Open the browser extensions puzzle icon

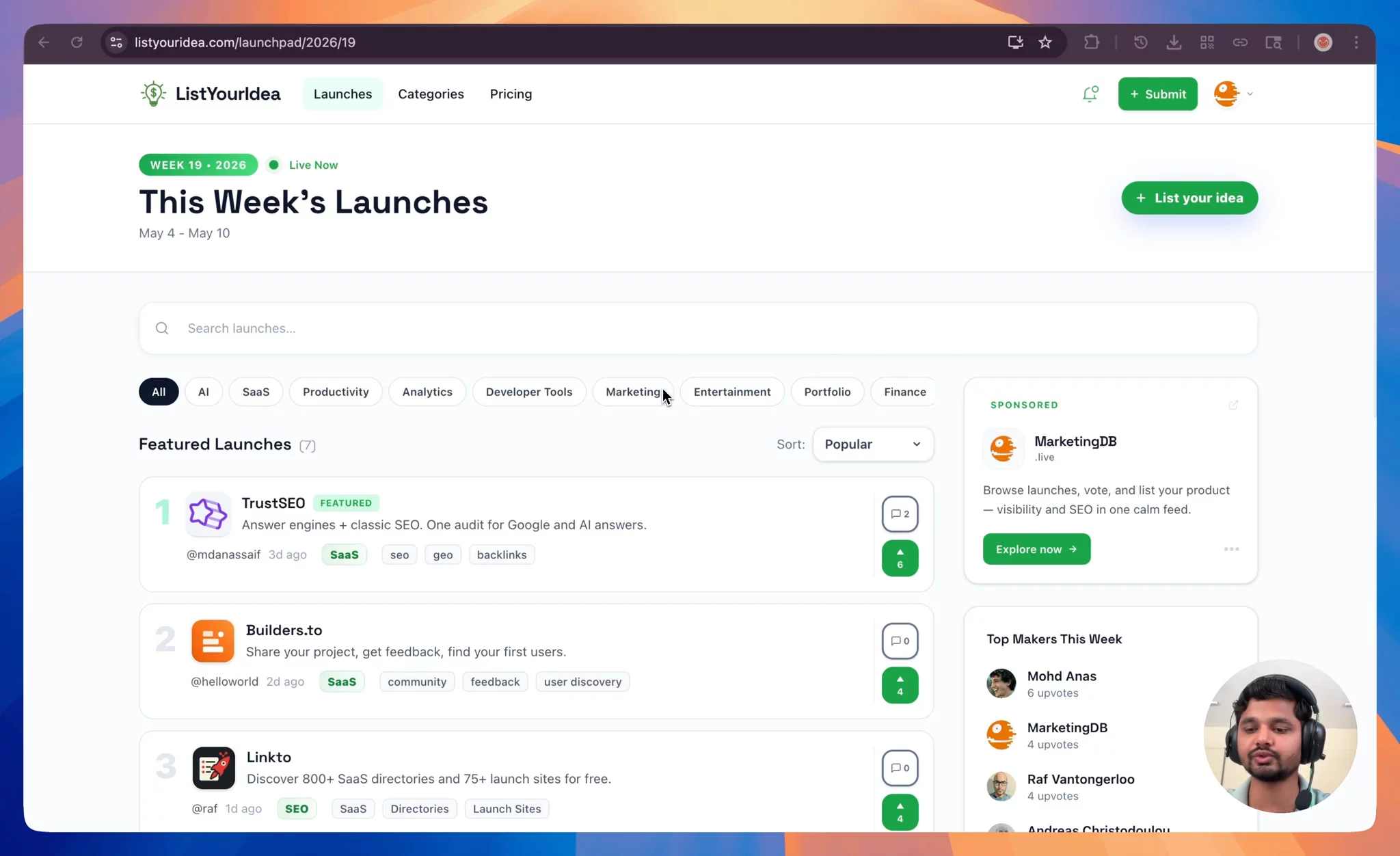click(x=1092, y=42)
